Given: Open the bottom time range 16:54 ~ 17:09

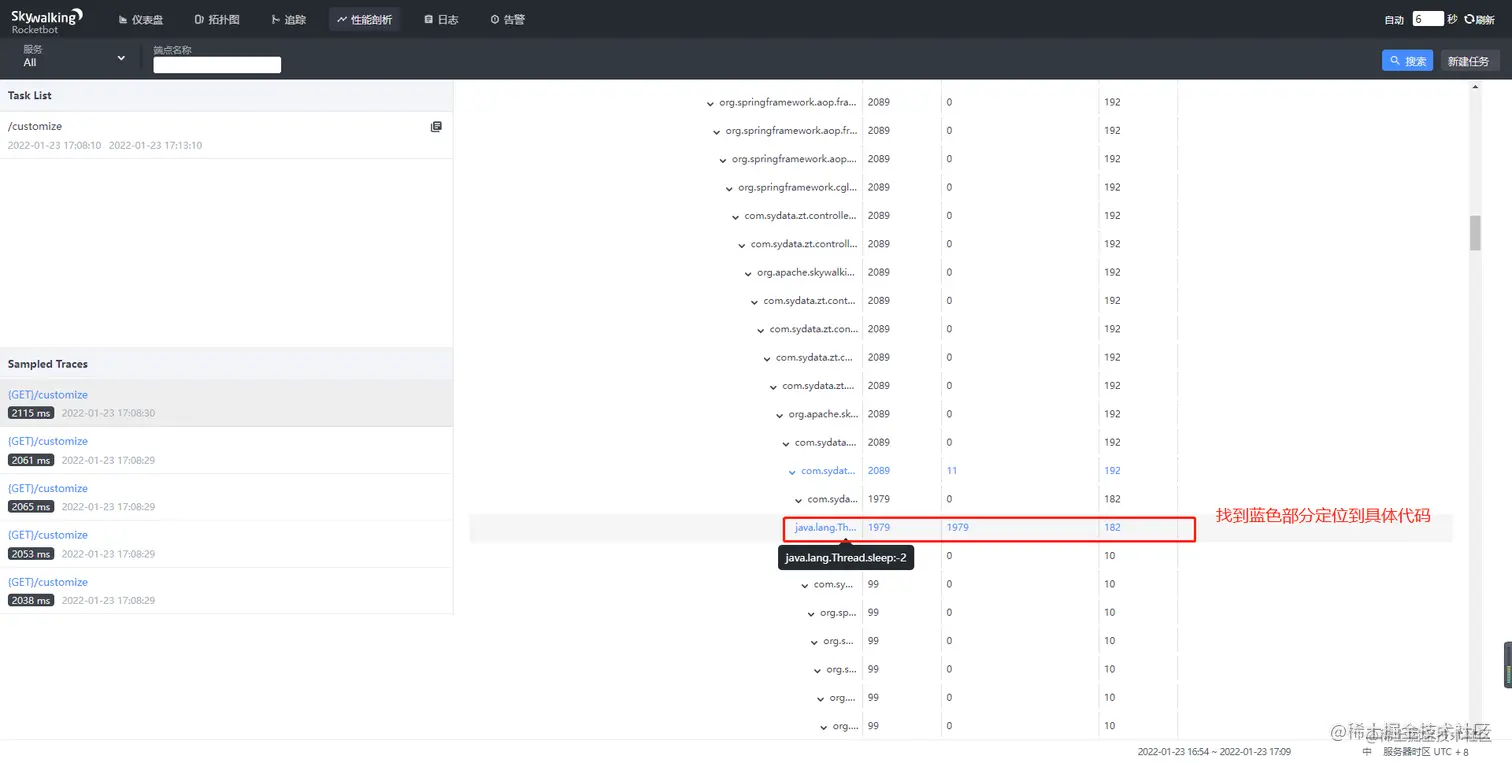Looking at the screenshot, I should (x=1213, y=752).
